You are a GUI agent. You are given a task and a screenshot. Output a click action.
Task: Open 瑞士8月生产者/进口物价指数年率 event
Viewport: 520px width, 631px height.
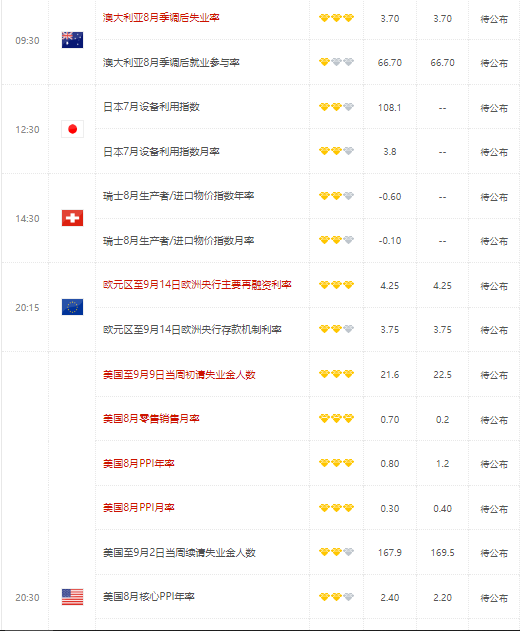(x=179, y=196)
